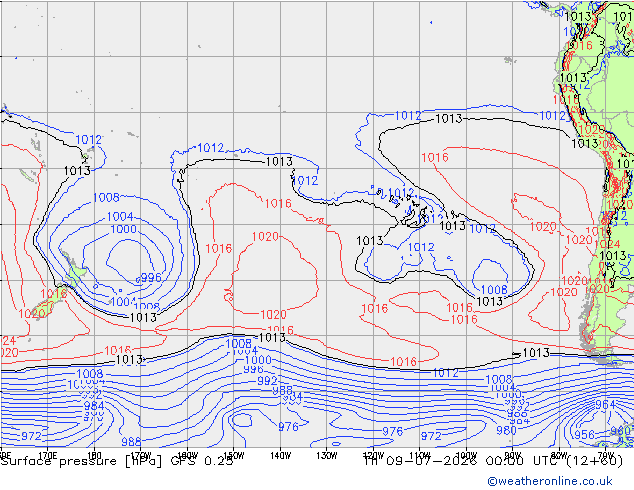Click the 996 label inside the New Zealand low
The image size is (634, 490).
[x=151, y=278]
